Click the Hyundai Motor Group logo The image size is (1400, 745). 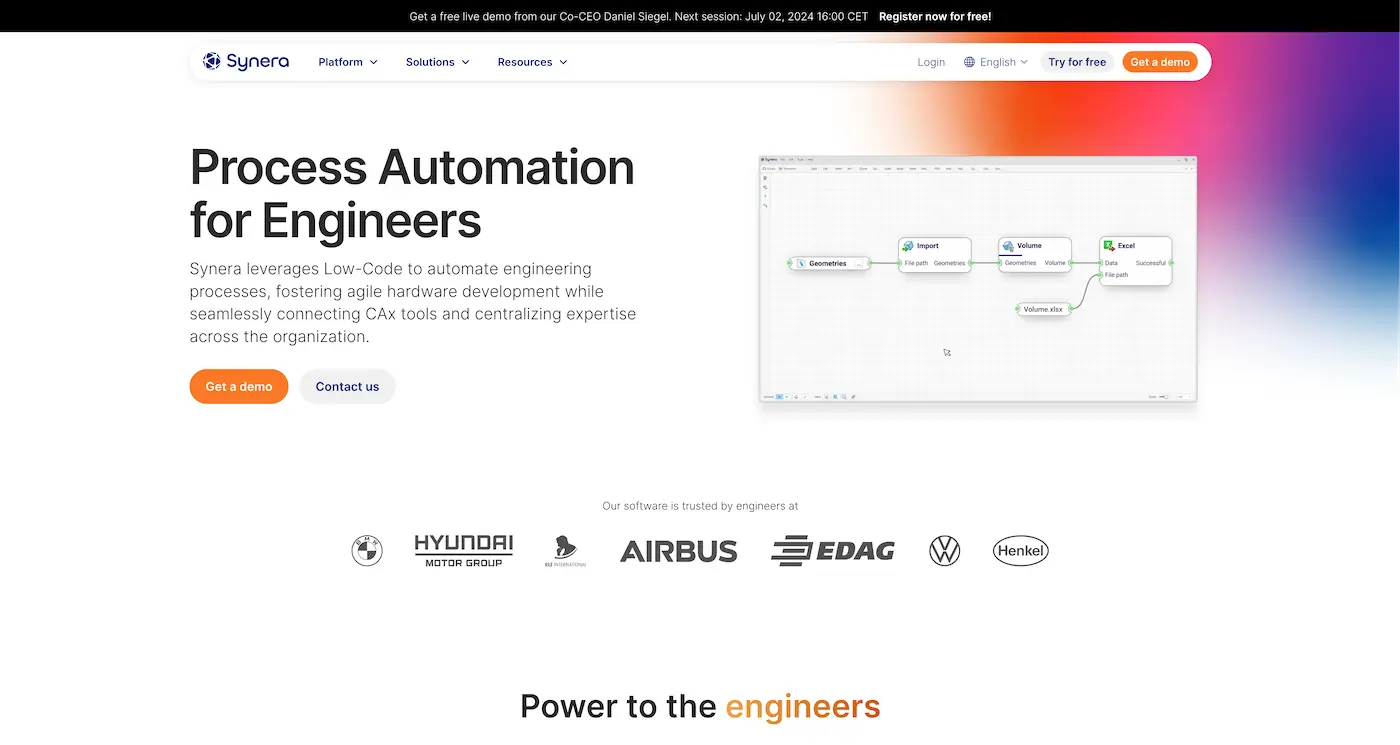coord(464,551)
